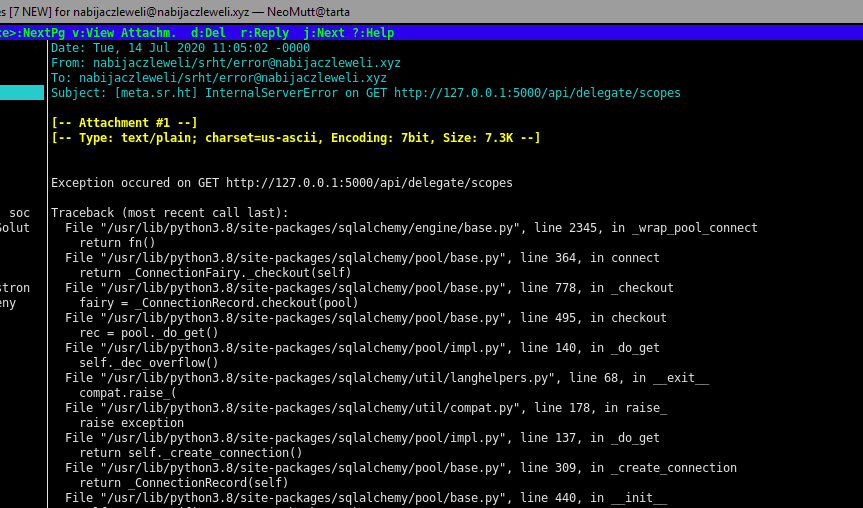Select sidebar entry ending in "stron"
This screenshot has height=508, width=863.
click(x=15, y=288)
